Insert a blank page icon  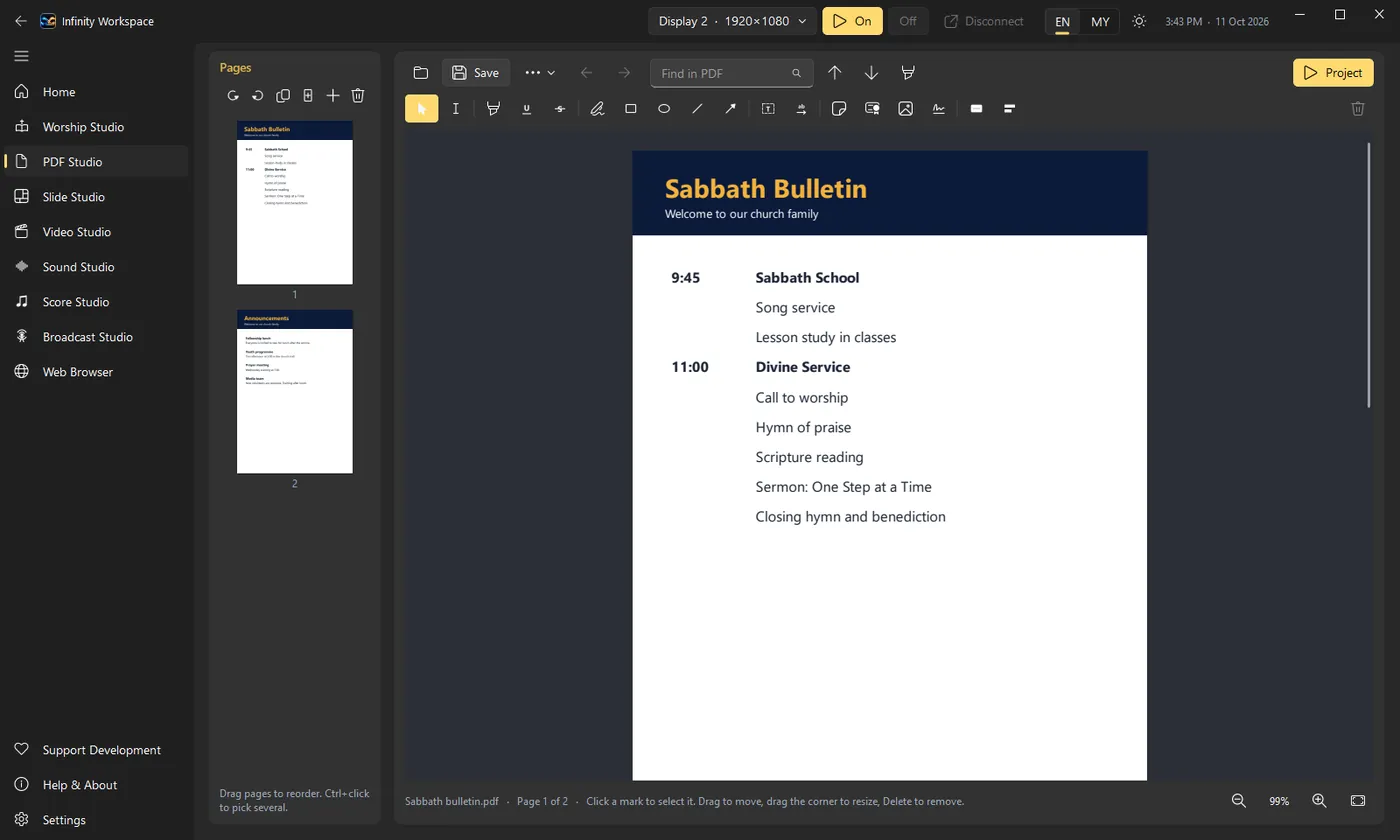click(x=308, y=96)
